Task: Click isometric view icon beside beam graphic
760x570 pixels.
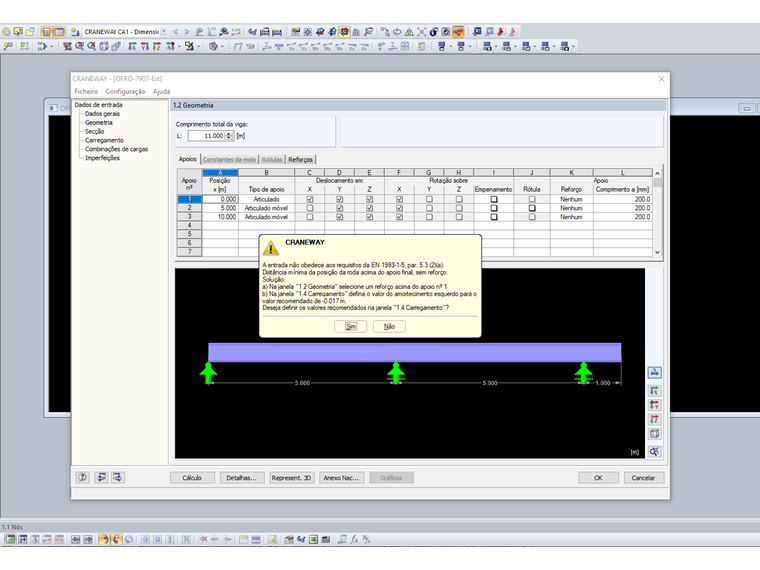Action: click(654, 434)
